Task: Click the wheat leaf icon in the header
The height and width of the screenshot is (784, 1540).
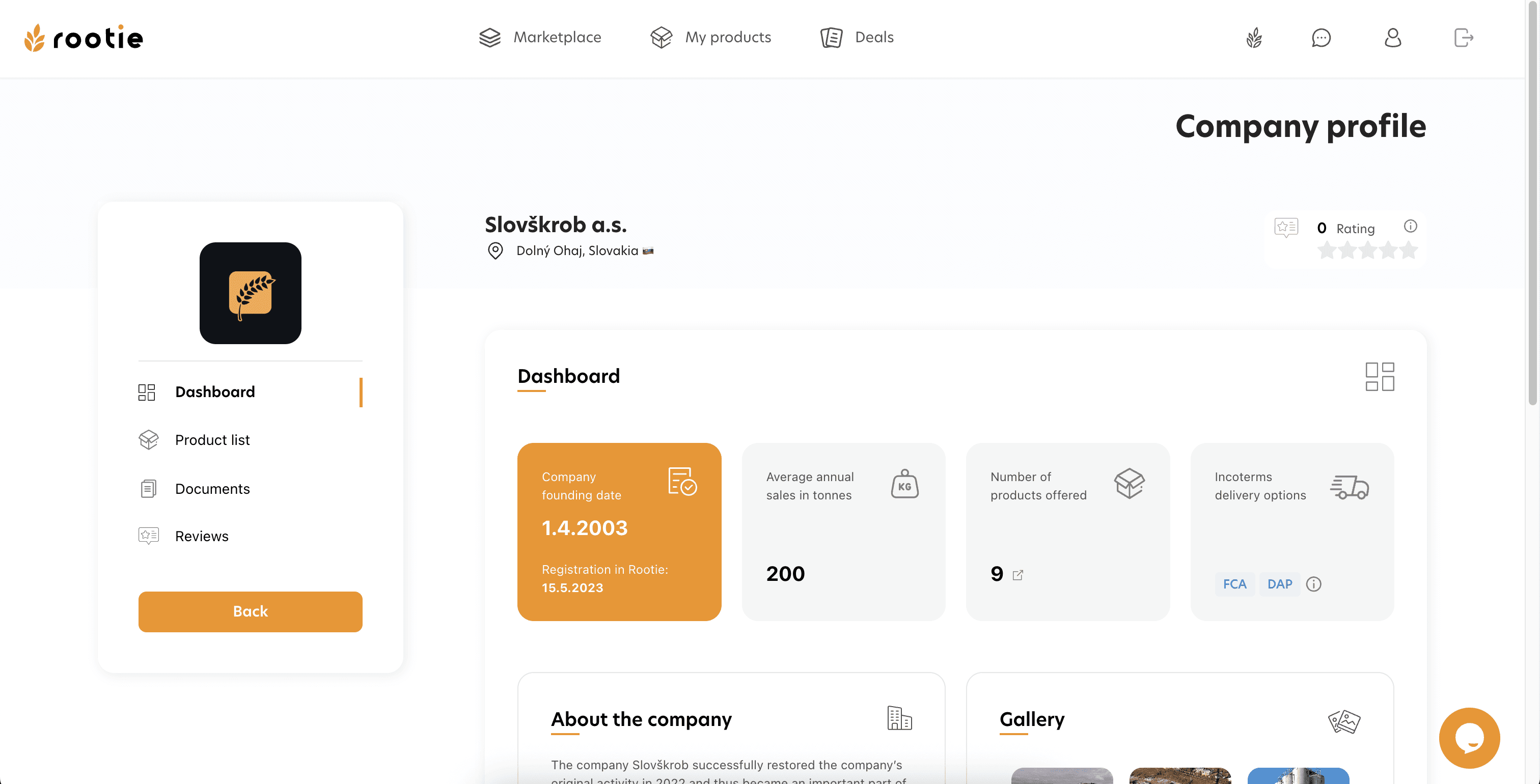Action: [x=1254, y=38]
